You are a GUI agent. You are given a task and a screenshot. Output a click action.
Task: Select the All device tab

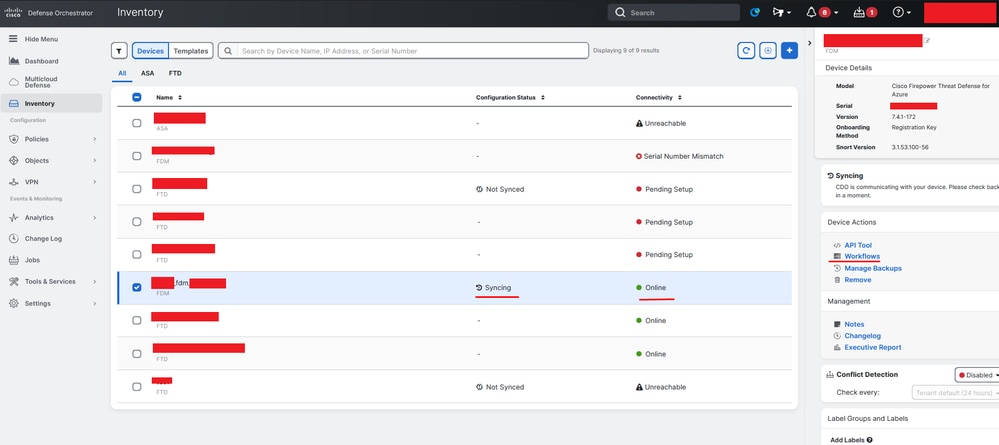[x=122, y=73]
